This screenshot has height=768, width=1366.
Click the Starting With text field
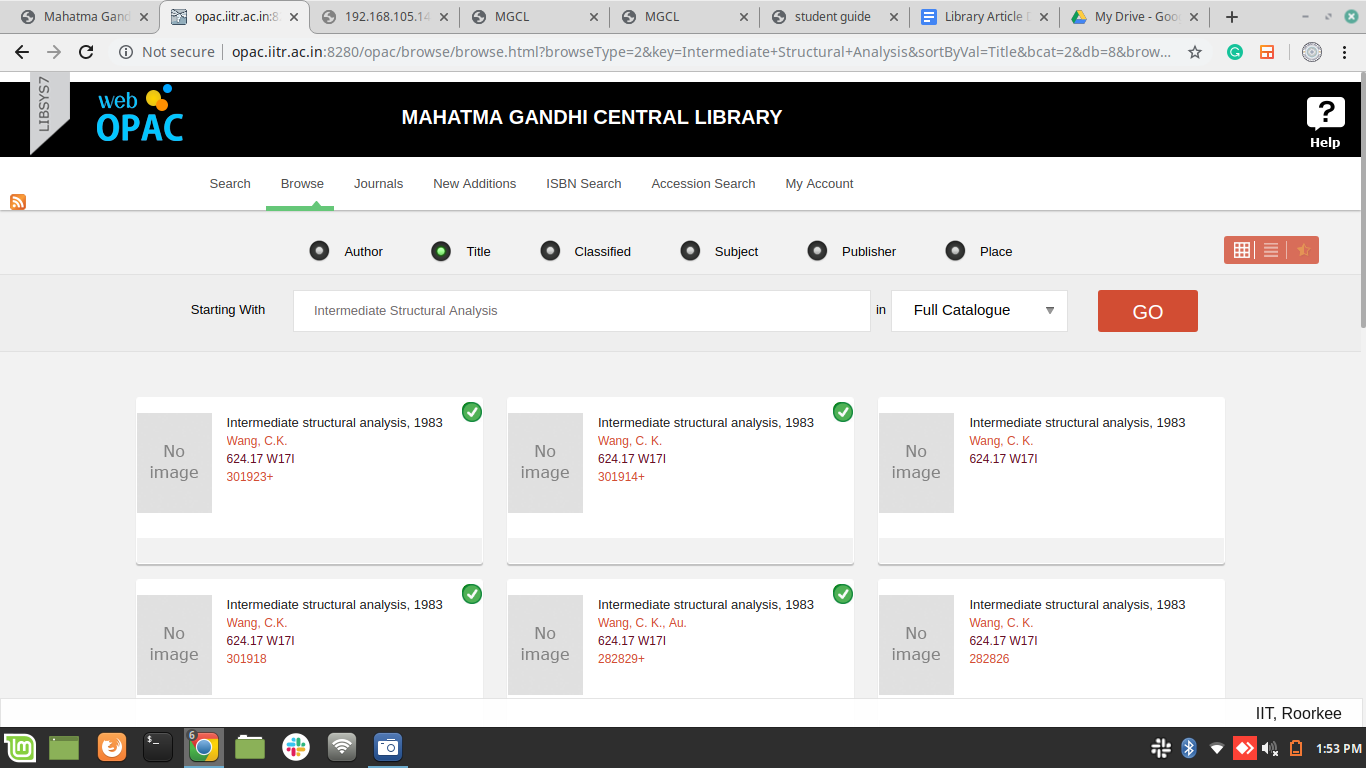[581, 311]
